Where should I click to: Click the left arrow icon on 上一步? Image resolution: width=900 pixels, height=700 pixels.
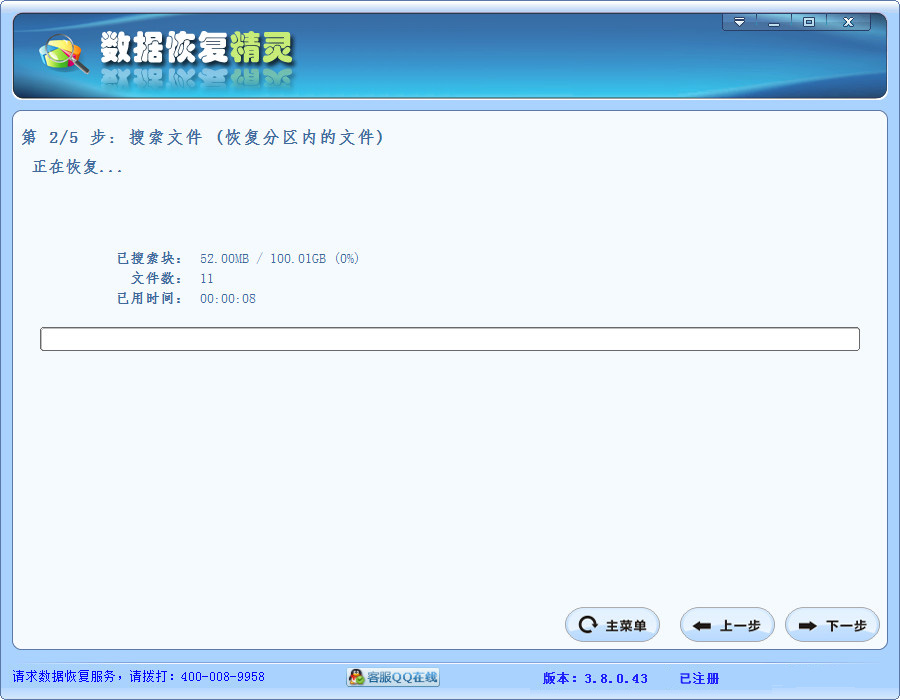click(x=702, y=624)
